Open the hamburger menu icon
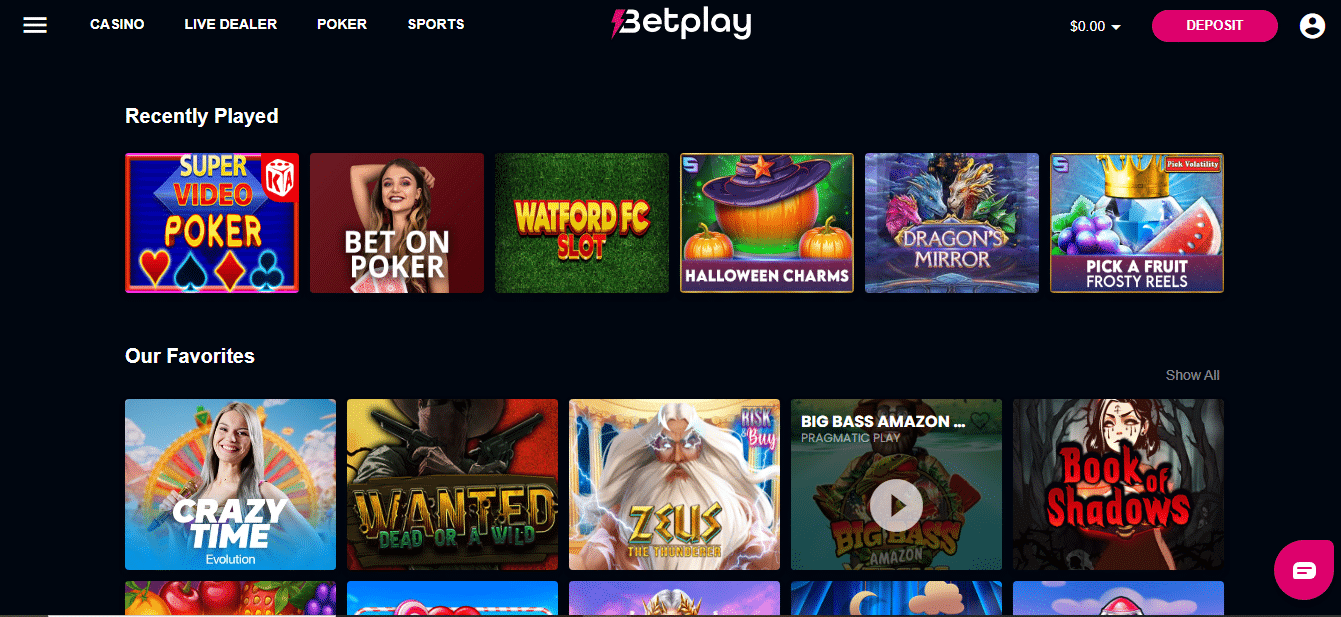The height and width of the screenshot is (617, 1341). coord(35,25)
